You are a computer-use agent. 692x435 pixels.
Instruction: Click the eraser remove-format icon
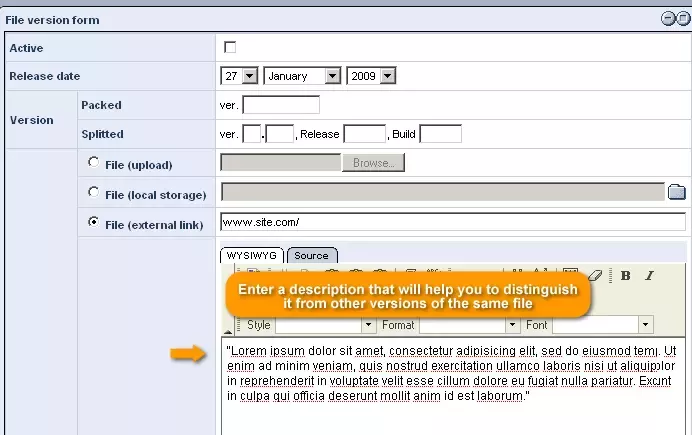(x=595, y=276)
